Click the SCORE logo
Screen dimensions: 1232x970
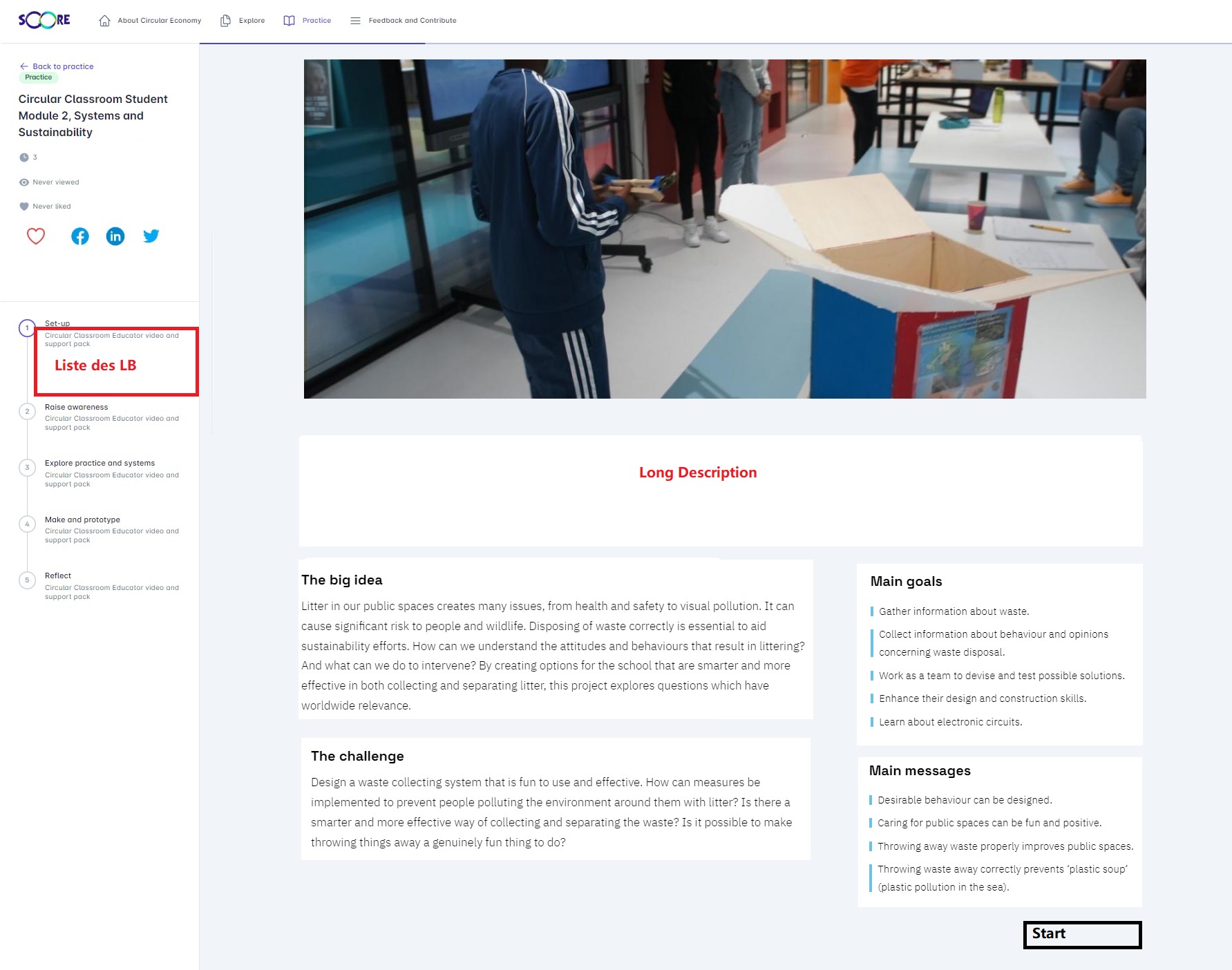click(x=44, y=20)
